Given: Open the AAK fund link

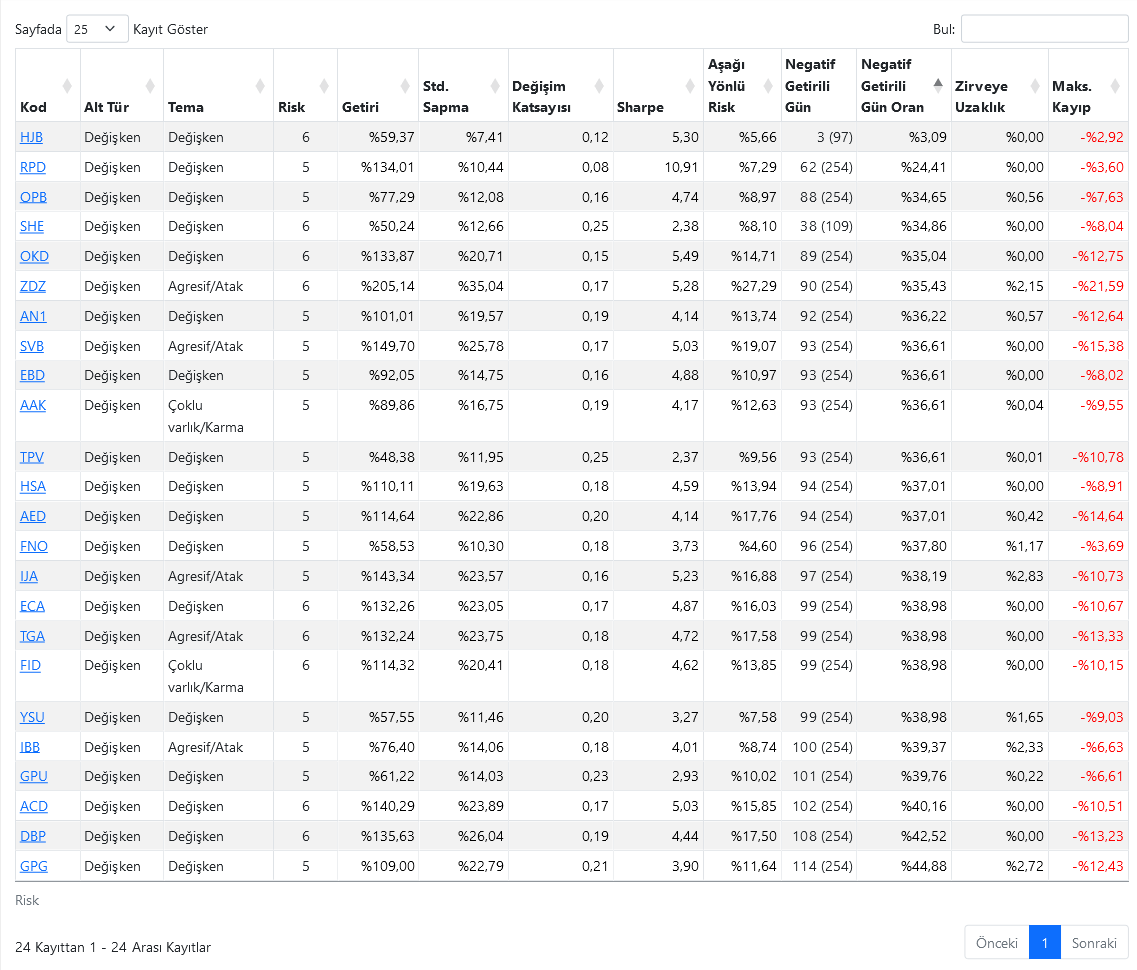Looking at the screenshot, I should [x=33, y=405].
